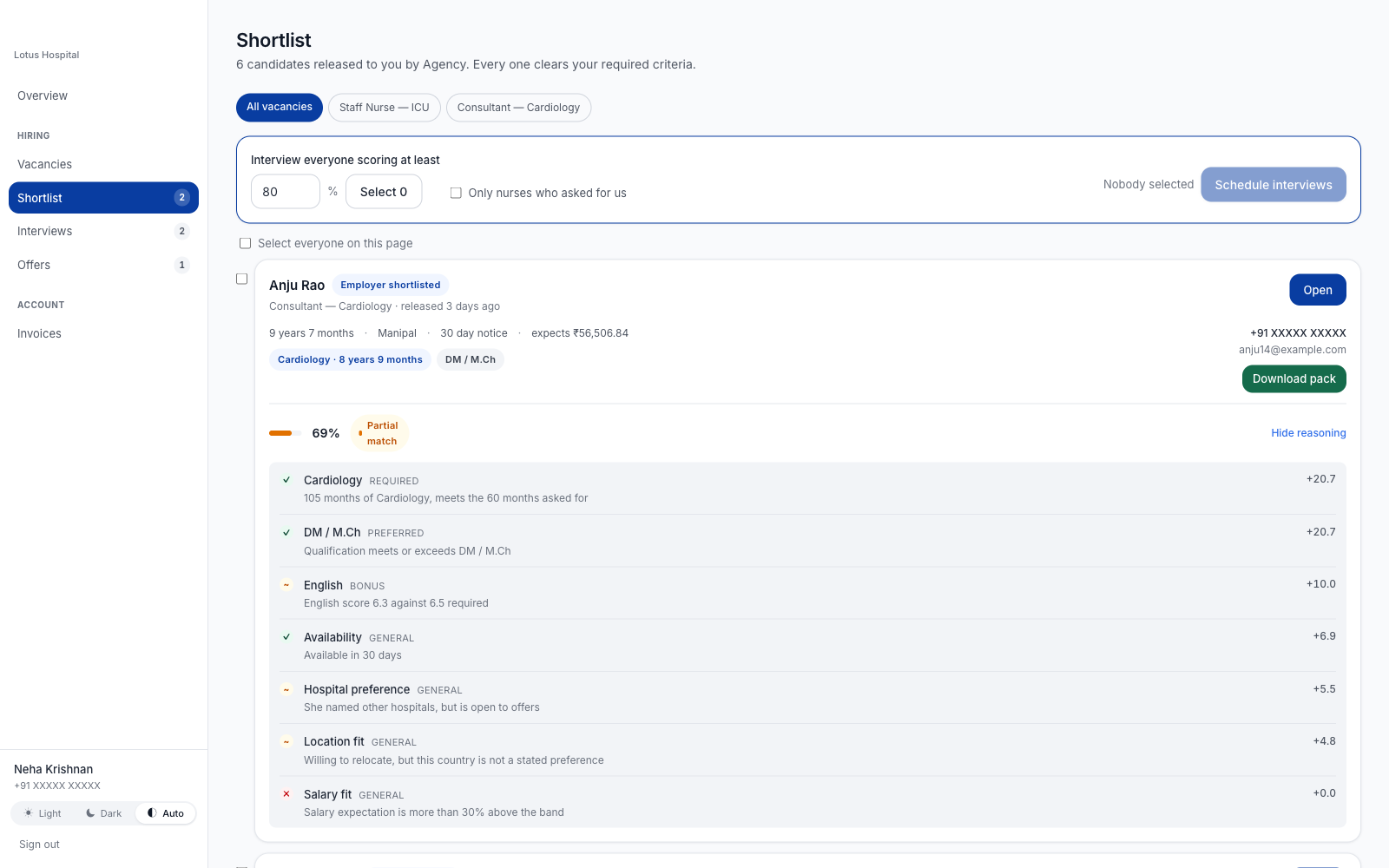This screenshot has width=1389, height=868.
Task: Click the green check icon beside Cardiology
Action: pyautogui.click(x=286, y=480)
